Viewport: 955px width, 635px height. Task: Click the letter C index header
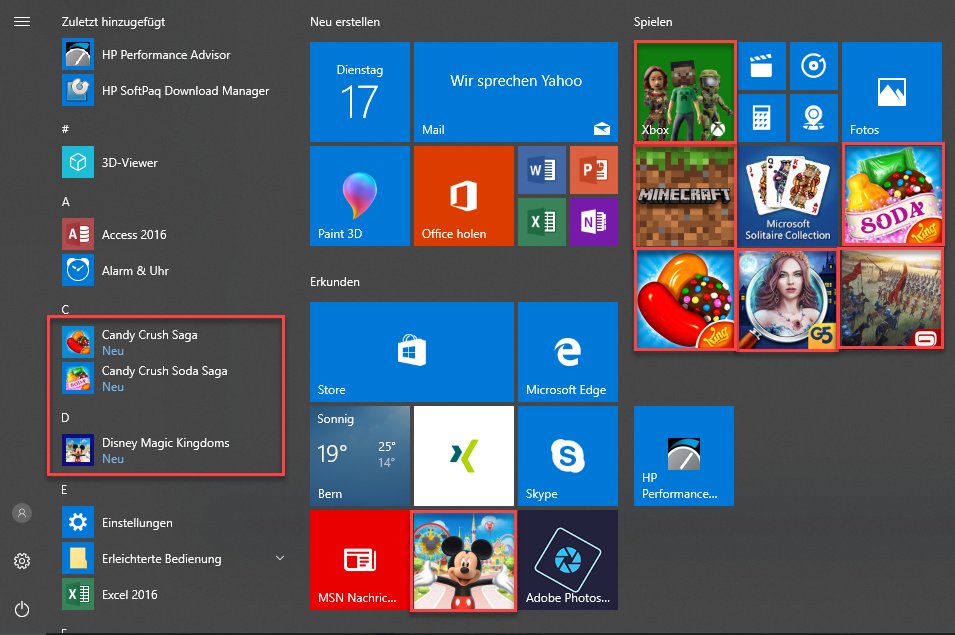coord(65,309)
